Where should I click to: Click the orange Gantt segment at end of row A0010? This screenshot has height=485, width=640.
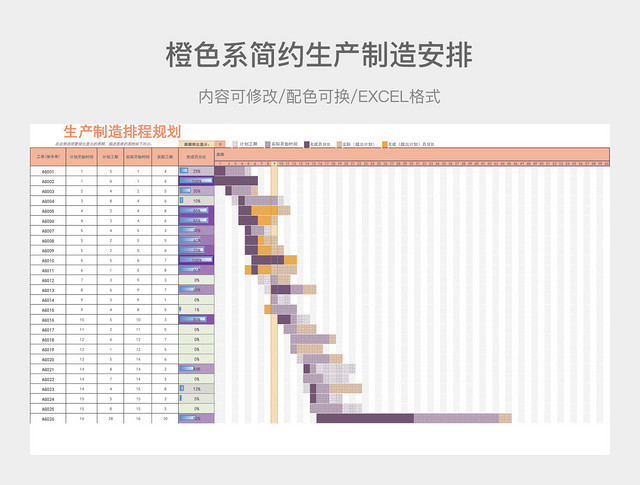(290, 260)
